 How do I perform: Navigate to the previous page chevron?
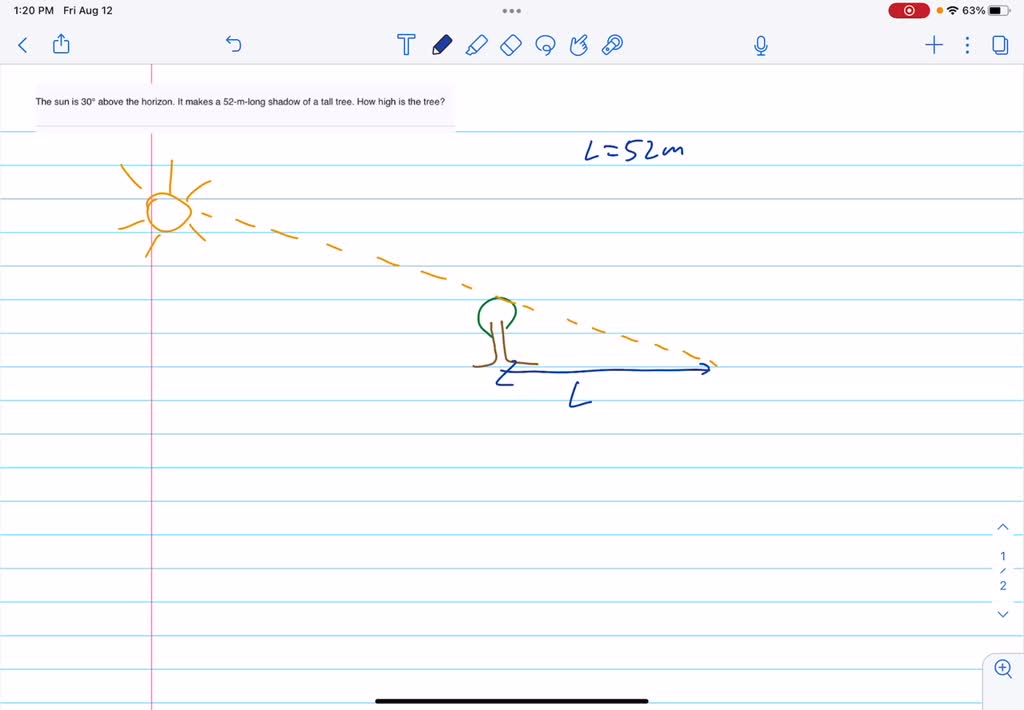[1002, 526]
